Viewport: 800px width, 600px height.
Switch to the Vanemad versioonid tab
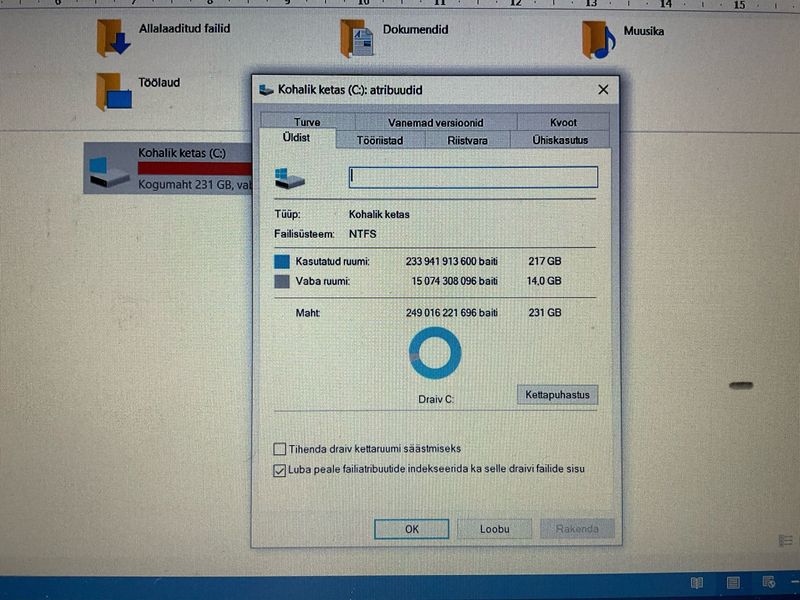436,122
